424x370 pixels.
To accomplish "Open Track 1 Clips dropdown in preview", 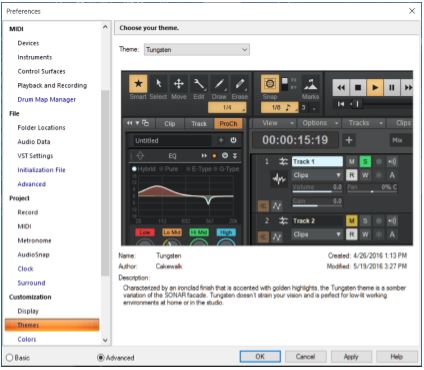I will point(317,175).
